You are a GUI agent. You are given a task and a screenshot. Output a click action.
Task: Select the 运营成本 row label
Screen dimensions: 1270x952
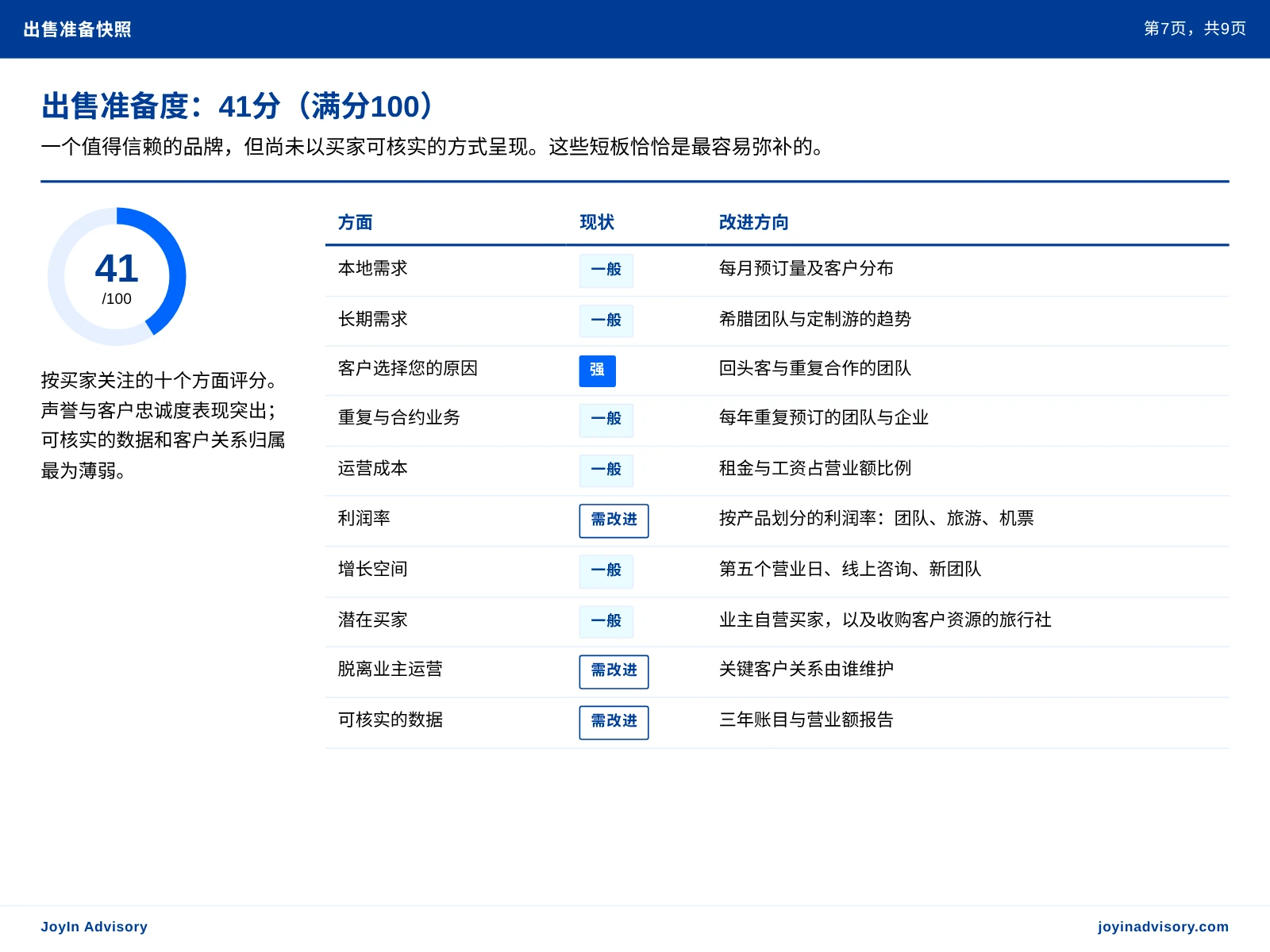[372, 469]
